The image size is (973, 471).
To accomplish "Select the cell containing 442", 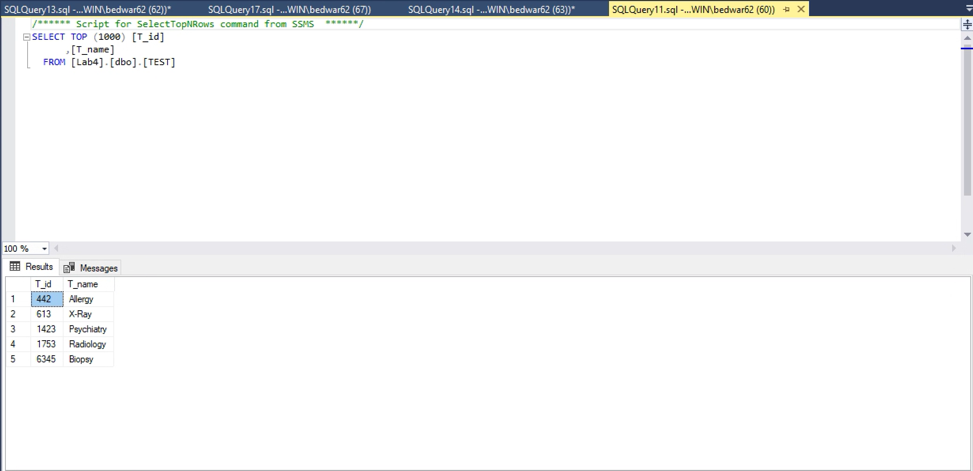I will click(x=47, y=299).
